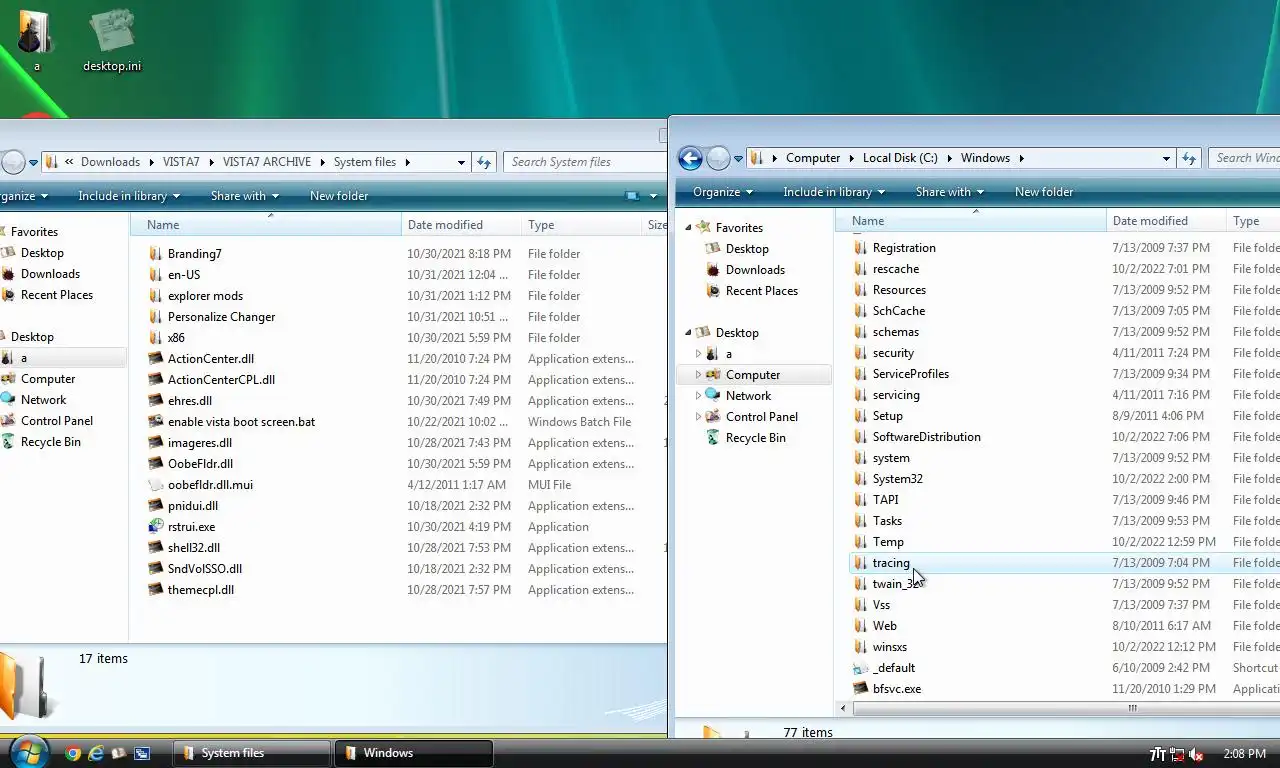The width and height of the screenshot is (1280, 768).
Task: Select winsxs folder in Windows window
Action: pyautogui.click(x=889, y=647)
